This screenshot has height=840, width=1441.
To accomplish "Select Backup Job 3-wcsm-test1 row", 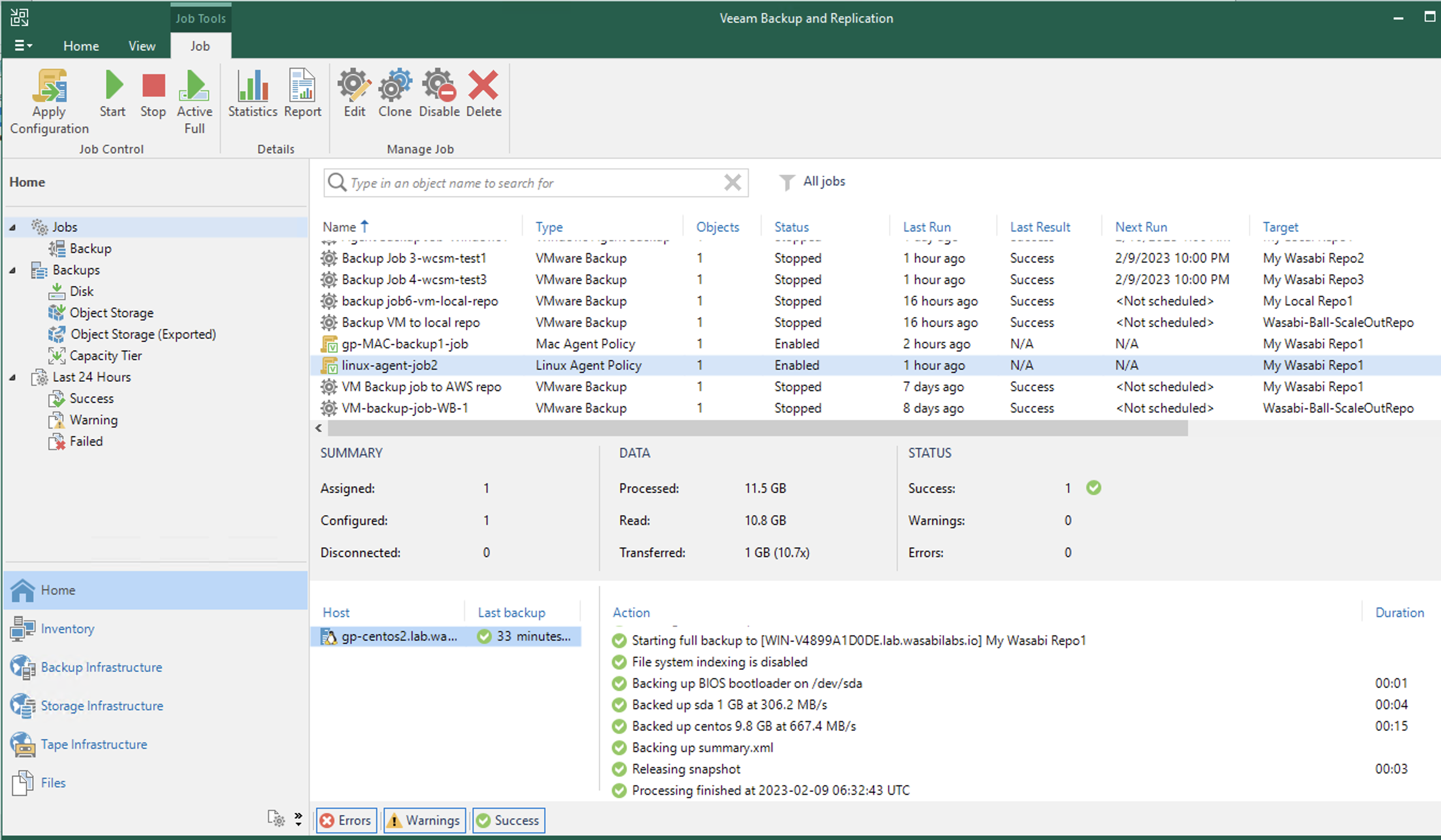I will click(875, 258).
